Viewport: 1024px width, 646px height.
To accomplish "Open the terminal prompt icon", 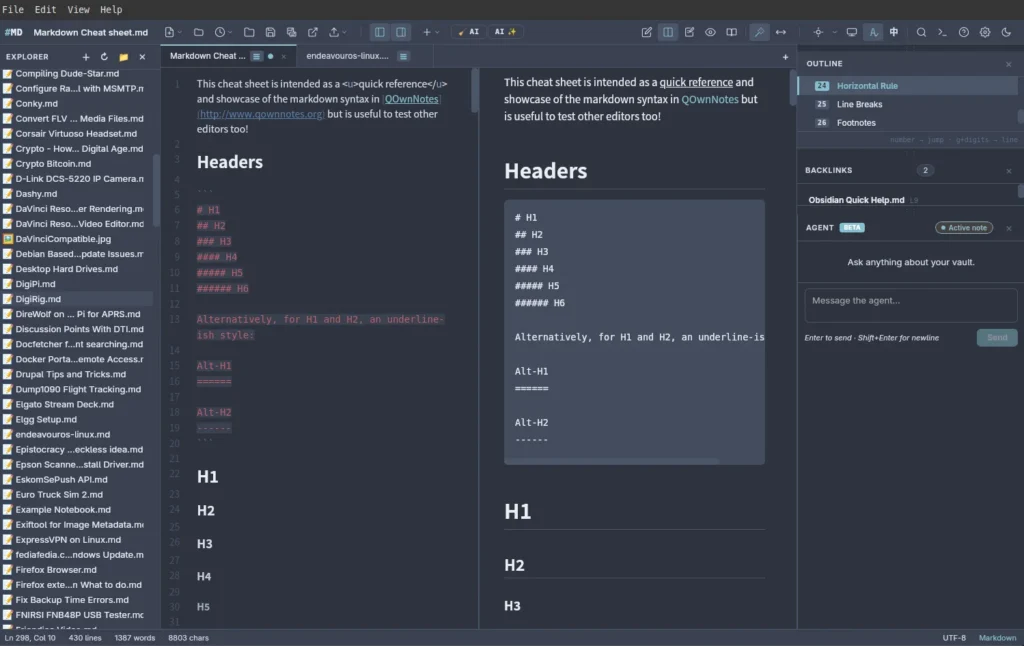I will (x=942, y=32).
